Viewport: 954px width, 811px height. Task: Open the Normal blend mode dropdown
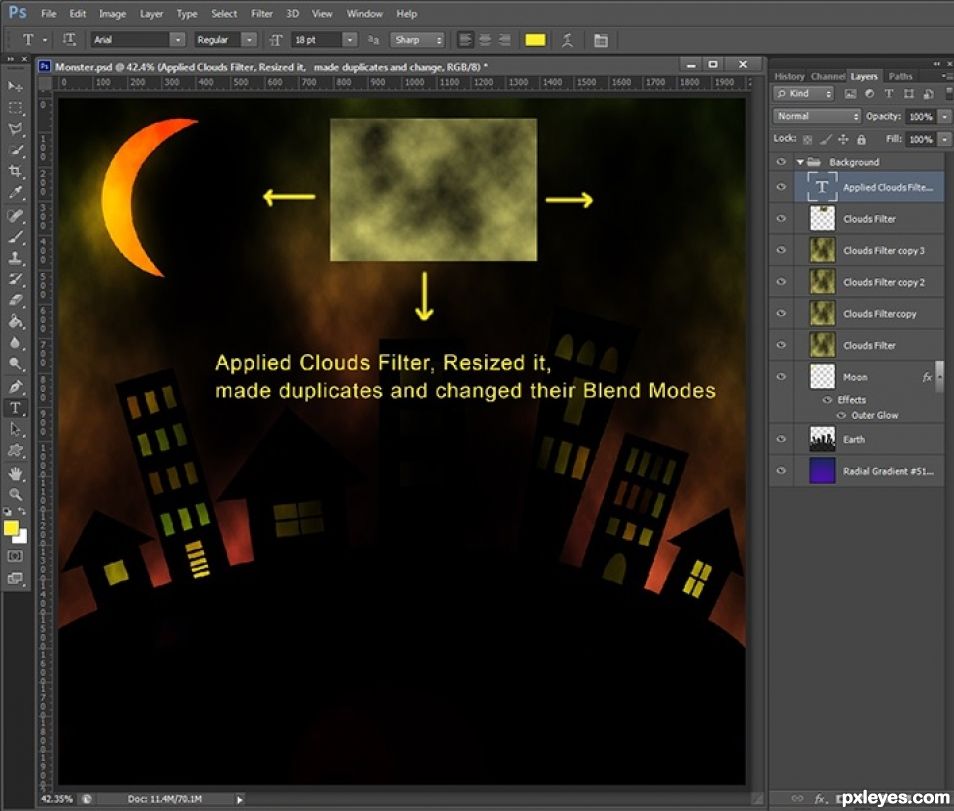click(817, 116)
